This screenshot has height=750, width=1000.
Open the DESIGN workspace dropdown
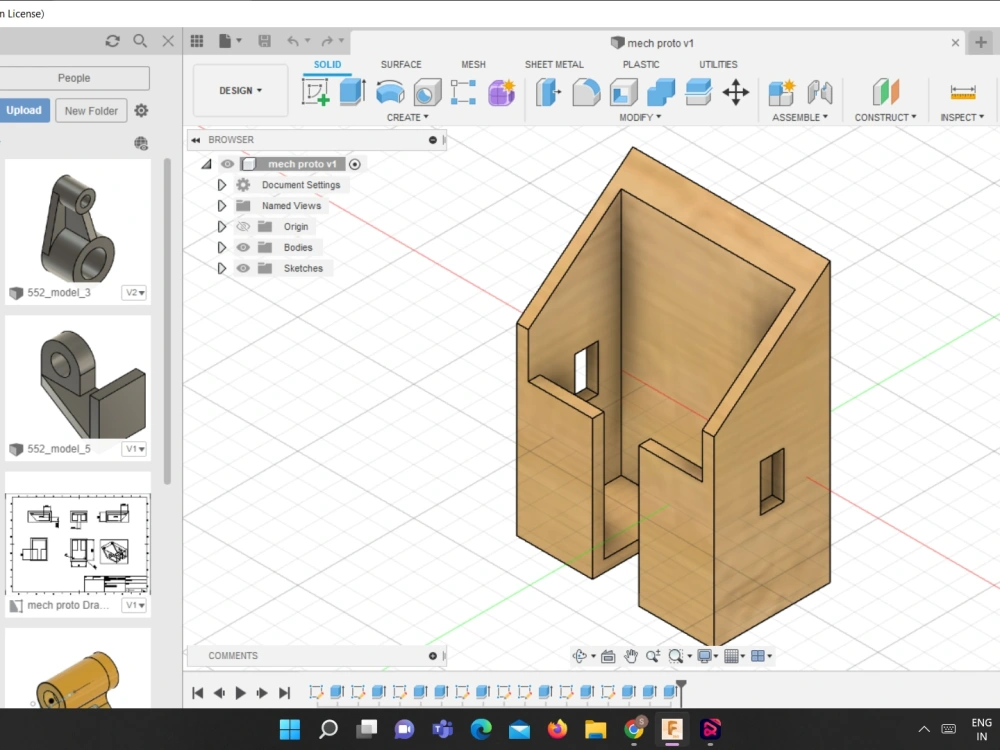click(240, 91)
